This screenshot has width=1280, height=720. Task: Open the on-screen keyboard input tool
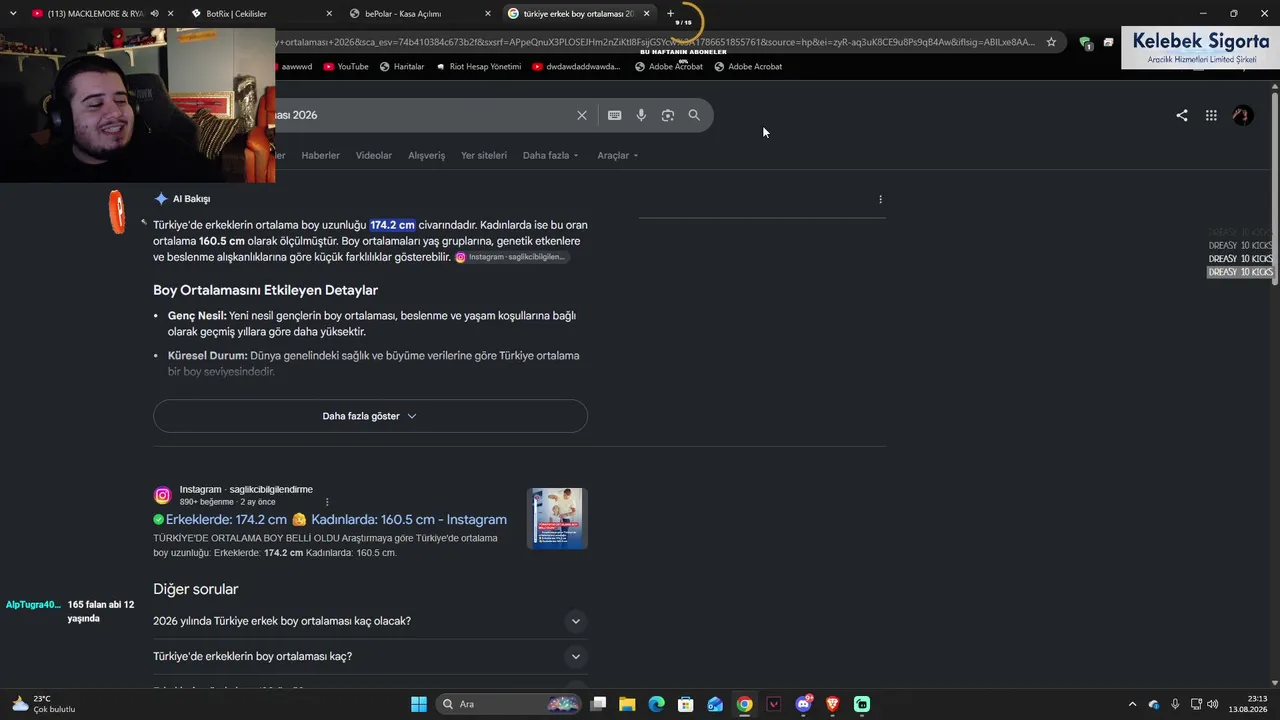615,115
